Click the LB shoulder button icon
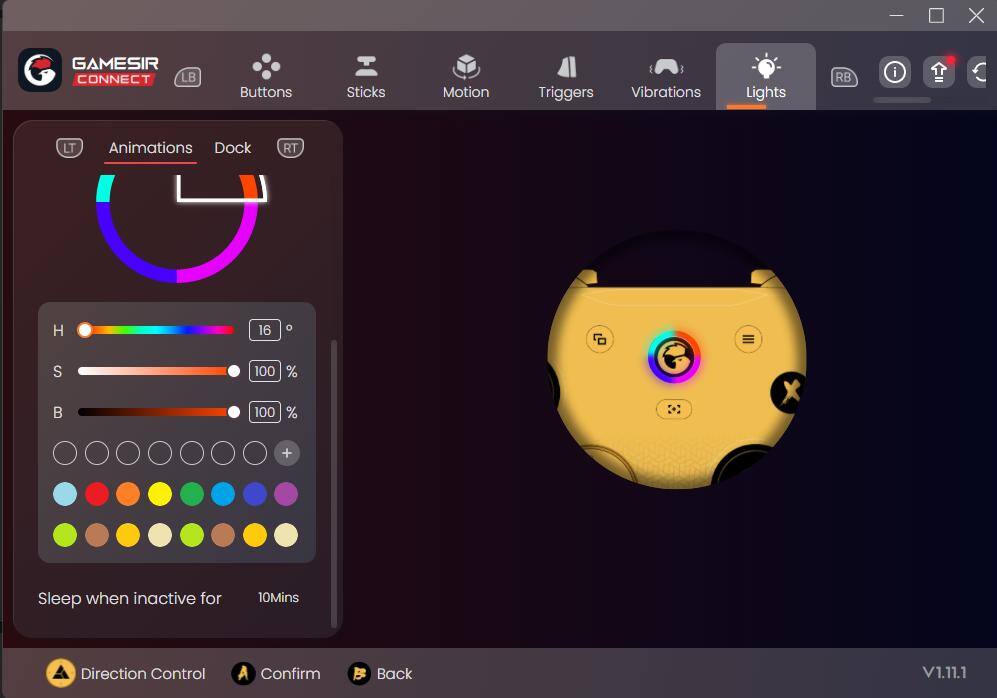Screen dimensions: 997x698 (188, 77)
